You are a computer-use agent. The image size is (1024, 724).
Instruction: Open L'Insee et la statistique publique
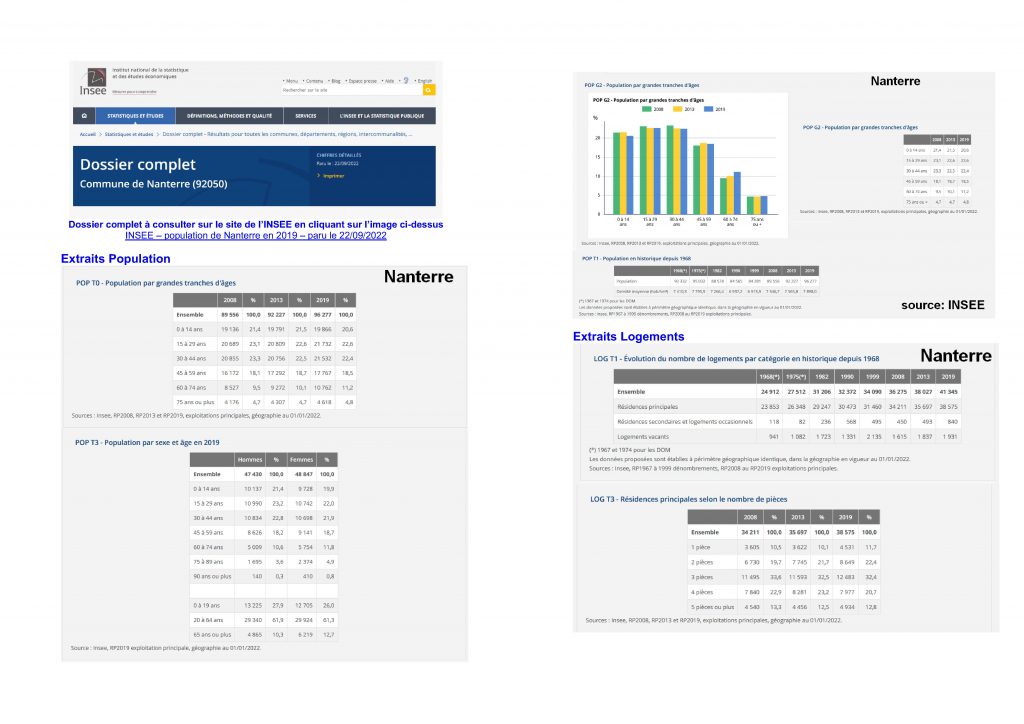click(381, 116)
